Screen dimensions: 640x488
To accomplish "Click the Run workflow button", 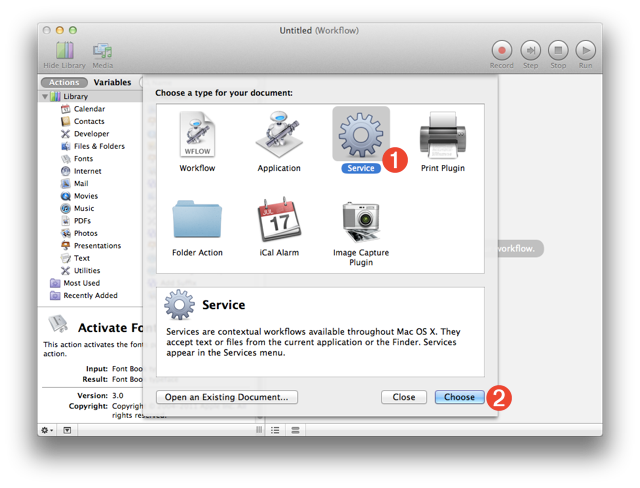I will click(585, 51).
